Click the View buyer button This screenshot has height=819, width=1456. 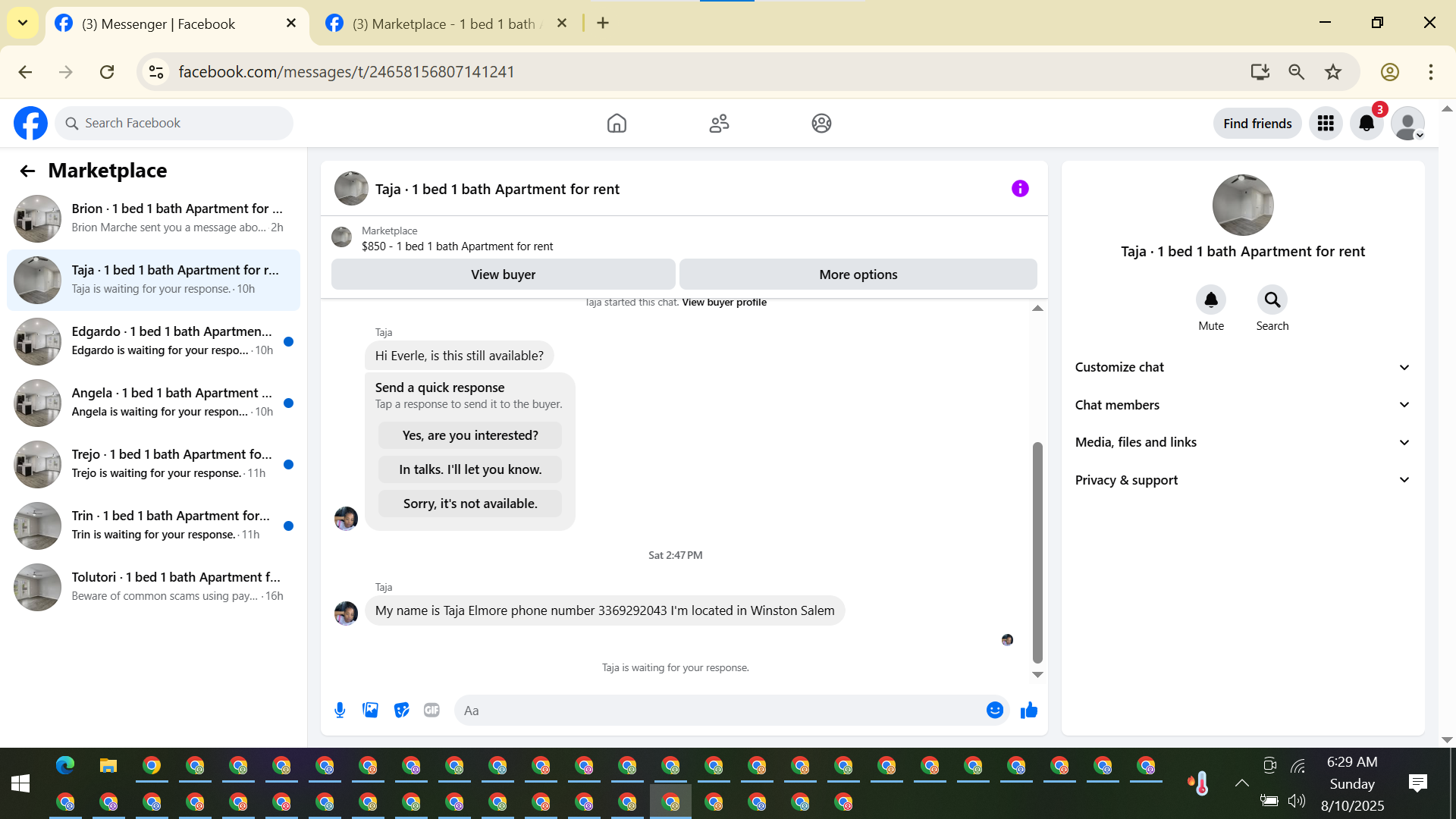(x=503, y=275)
